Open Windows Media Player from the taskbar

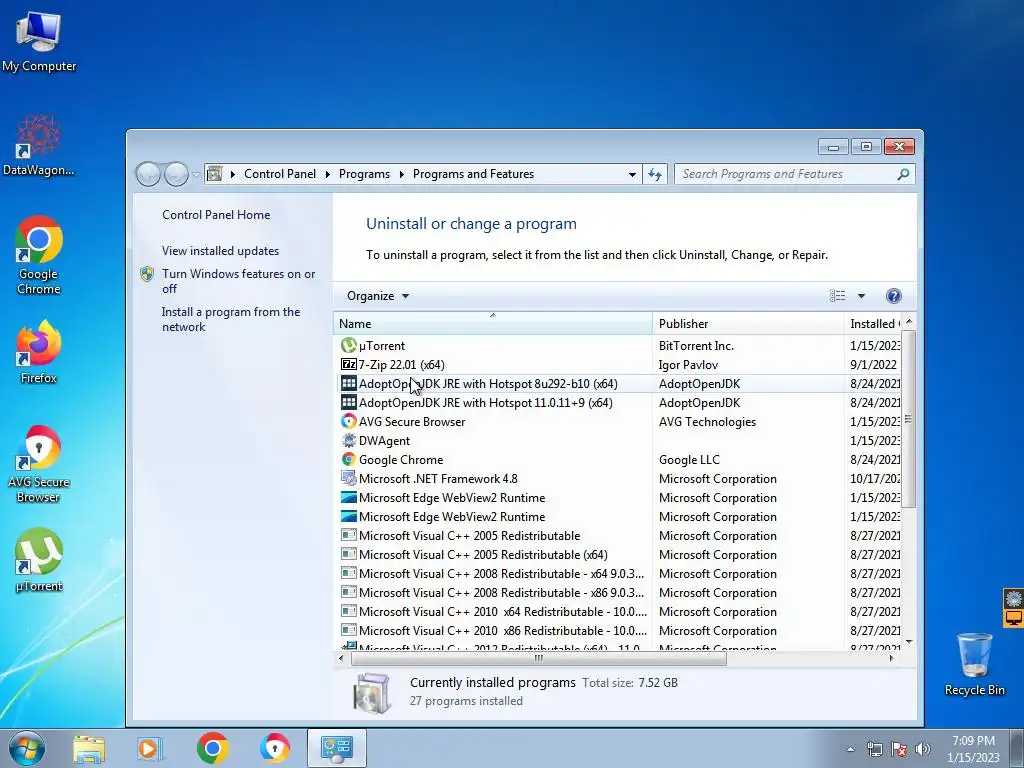pos(150,748)
